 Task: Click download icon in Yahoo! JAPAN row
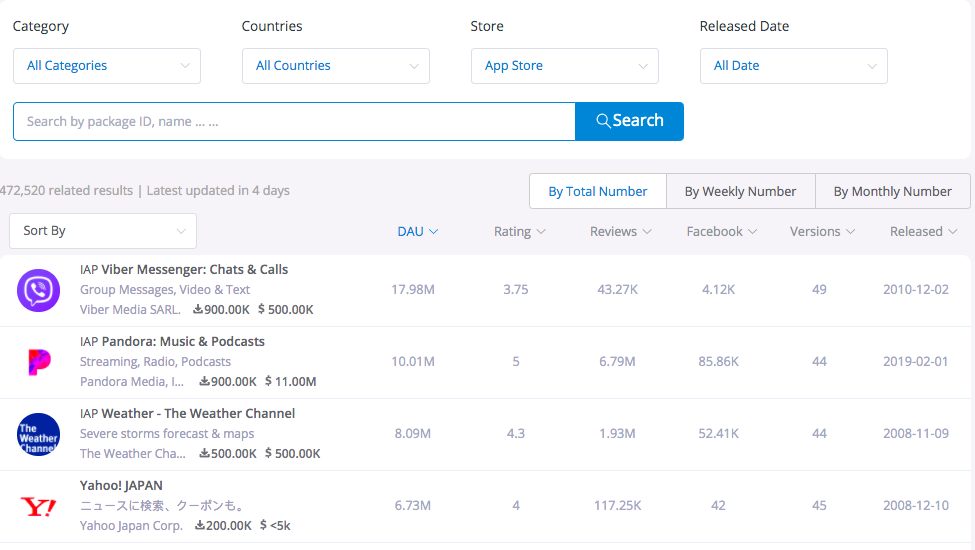[x=200, y=525]
